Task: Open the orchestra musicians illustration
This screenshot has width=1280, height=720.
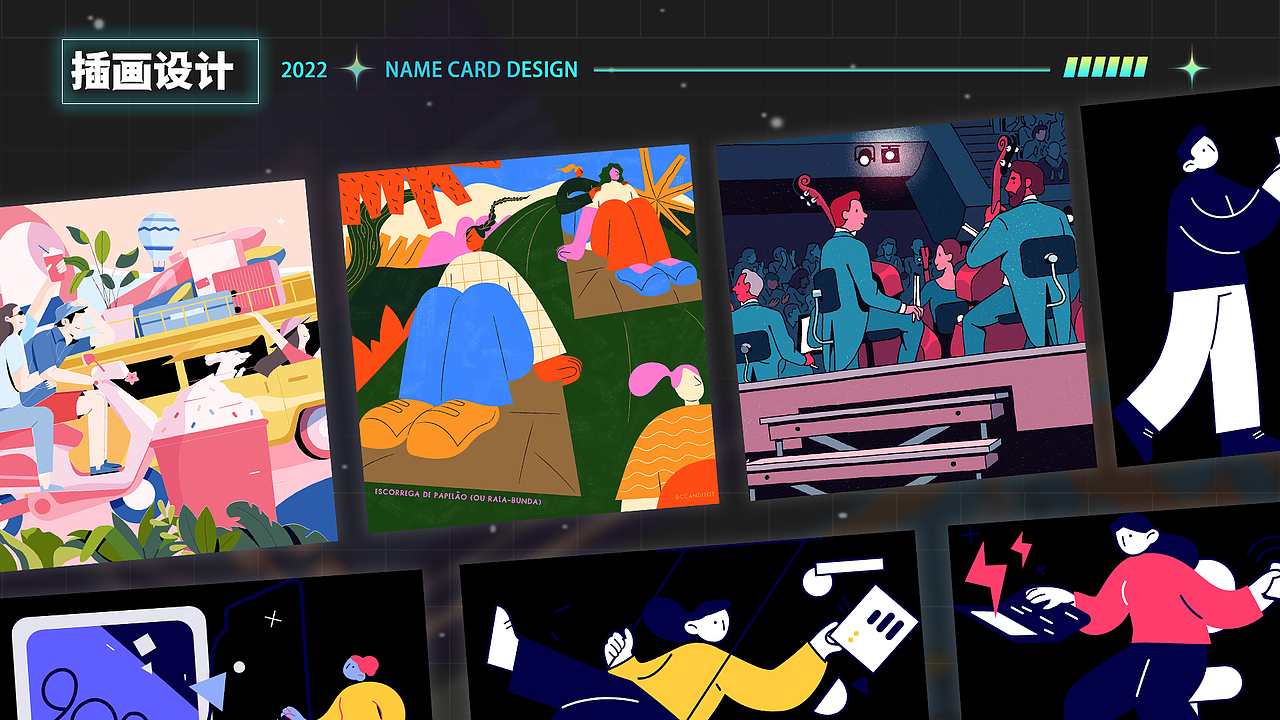Action: point(905,305)
